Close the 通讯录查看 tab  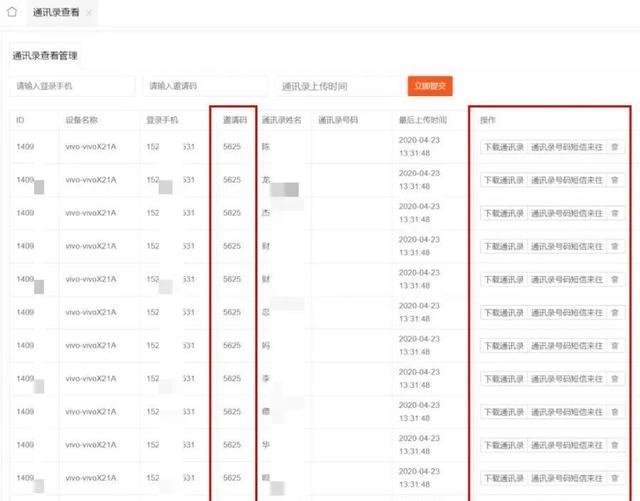[x=89, y=13]
